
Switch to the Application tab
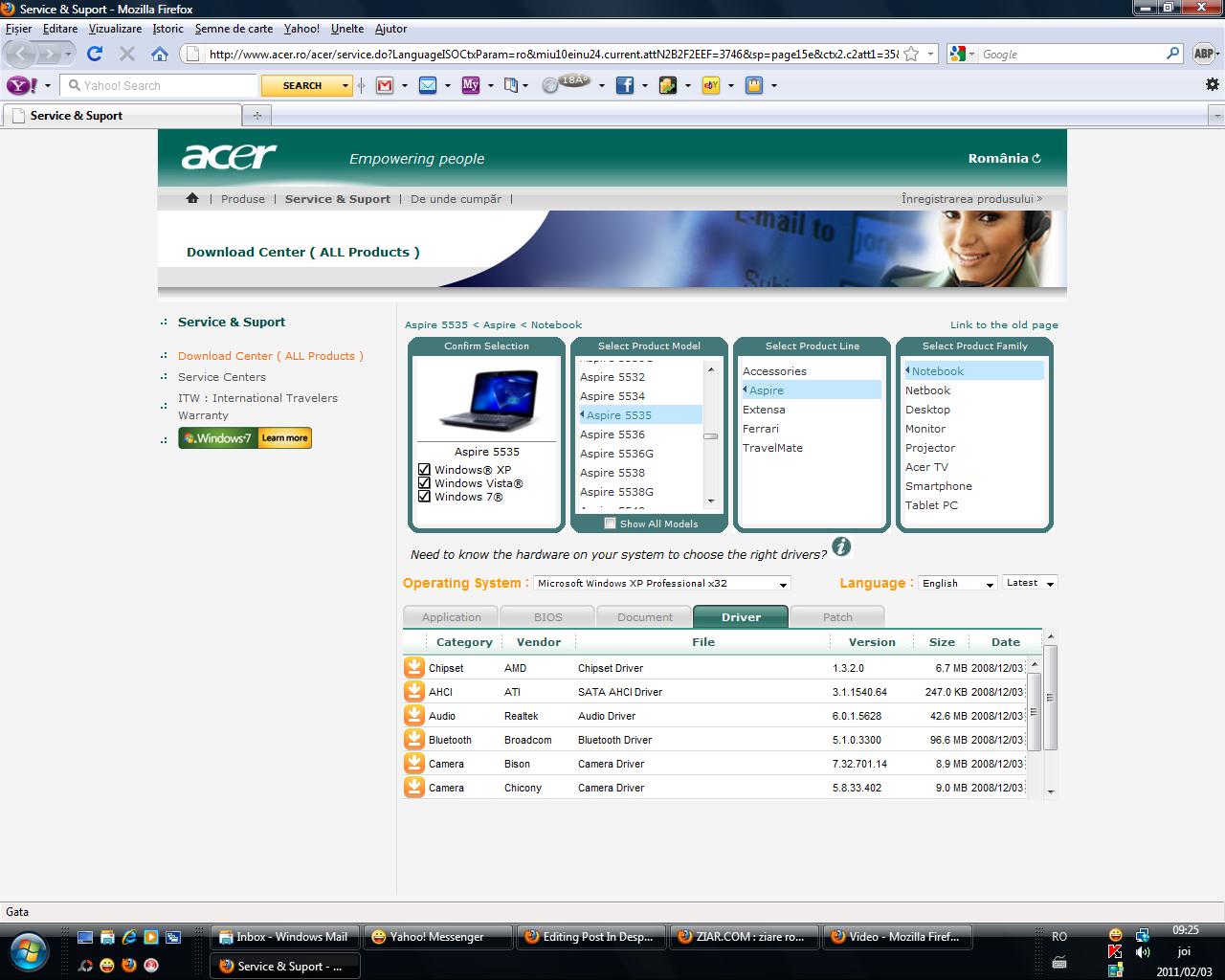451,616
